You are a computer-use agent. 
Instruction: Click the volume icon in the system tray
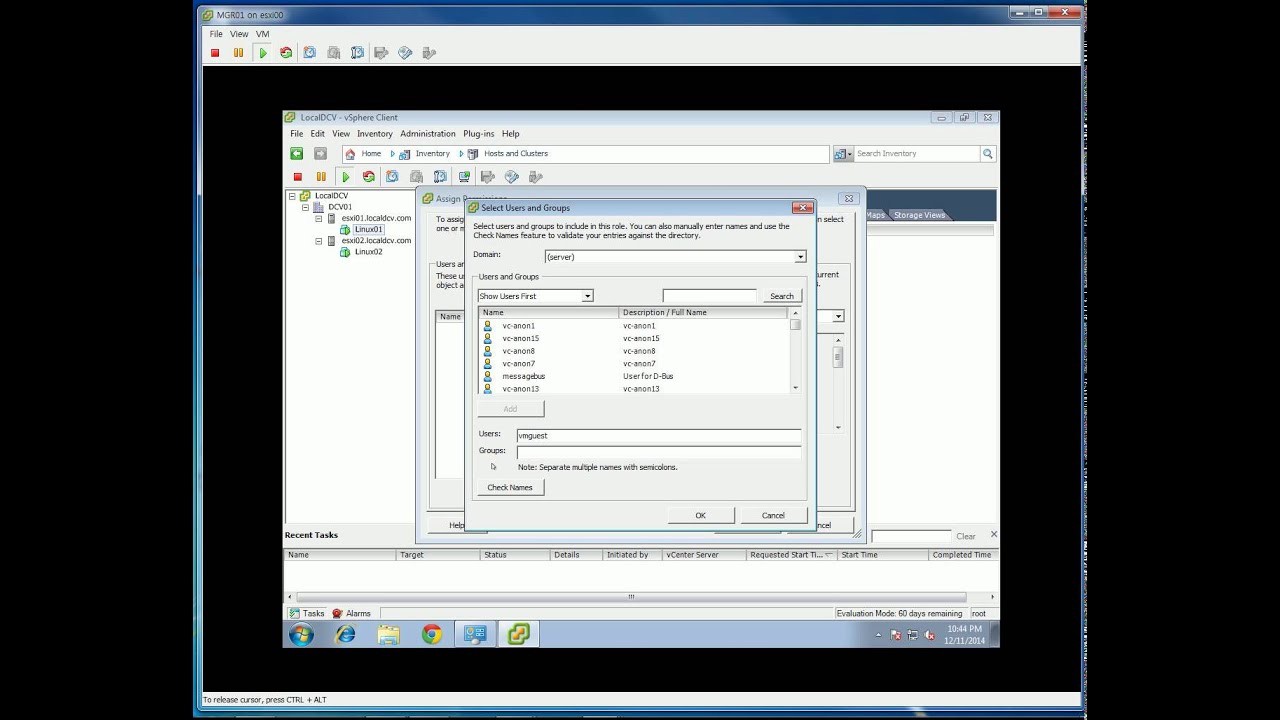click(929, 635)
